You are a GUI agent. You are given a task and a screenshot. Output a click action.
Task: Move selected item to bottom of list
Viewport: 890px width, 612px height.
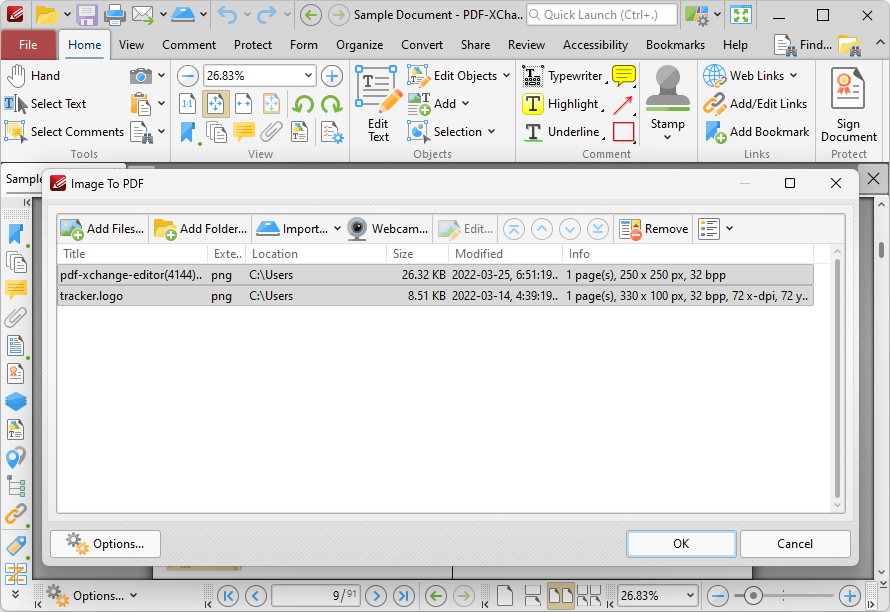598,229
